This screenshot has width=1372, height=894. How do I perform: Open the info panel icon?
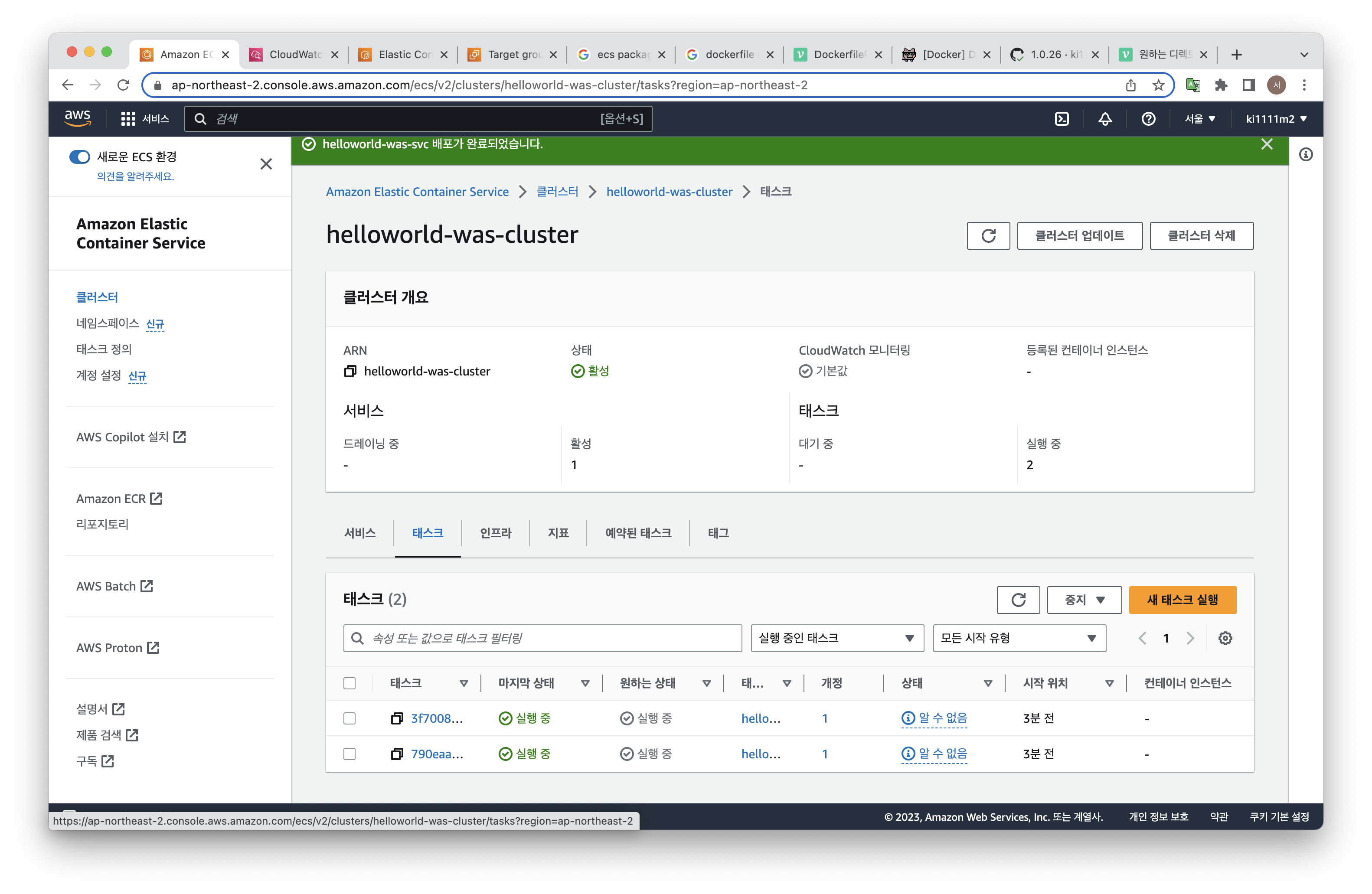[1306, 154]
